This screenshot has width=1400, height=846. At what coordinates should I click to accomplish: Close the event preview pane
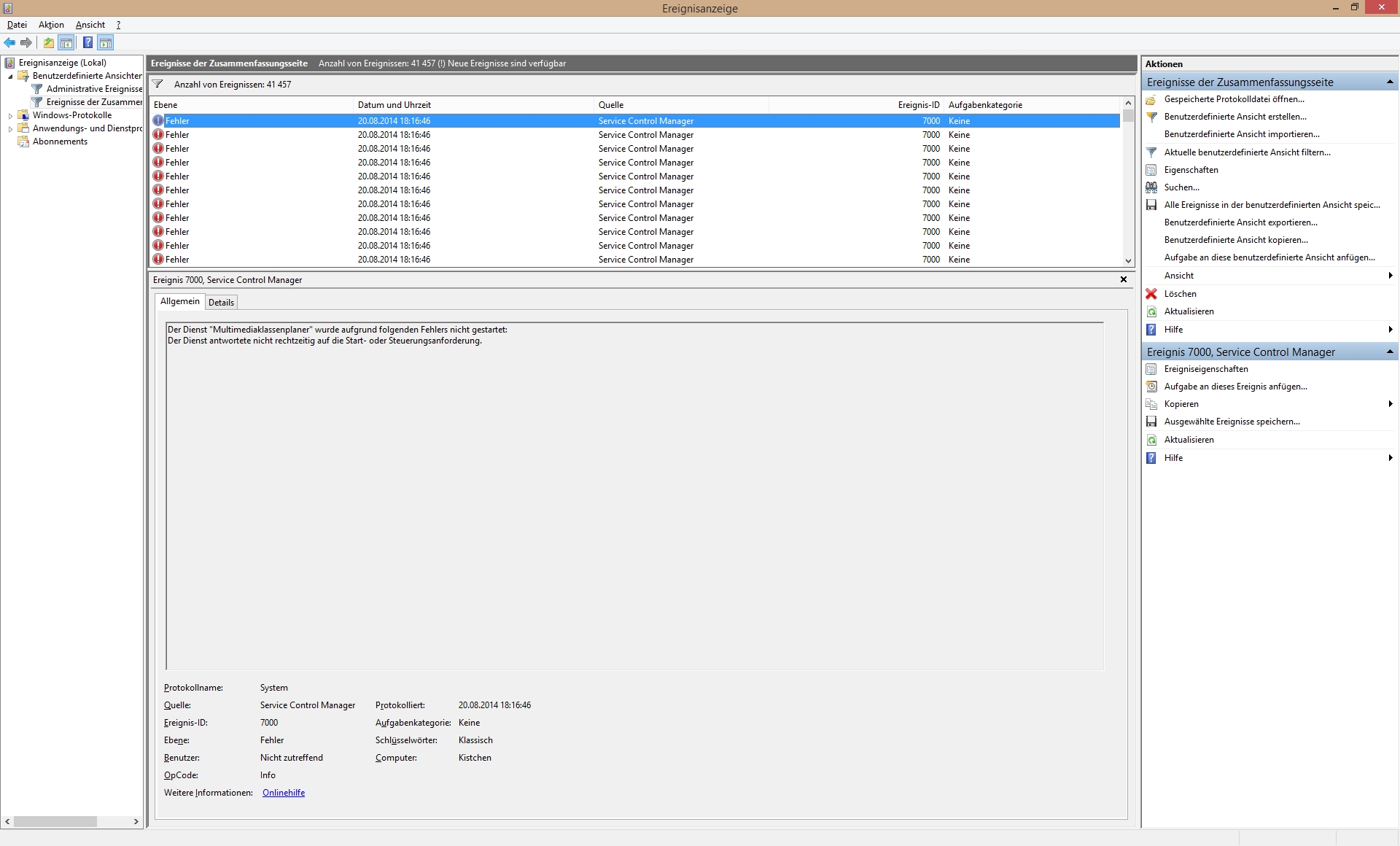pyautogui.click(x=1124, y=279)
